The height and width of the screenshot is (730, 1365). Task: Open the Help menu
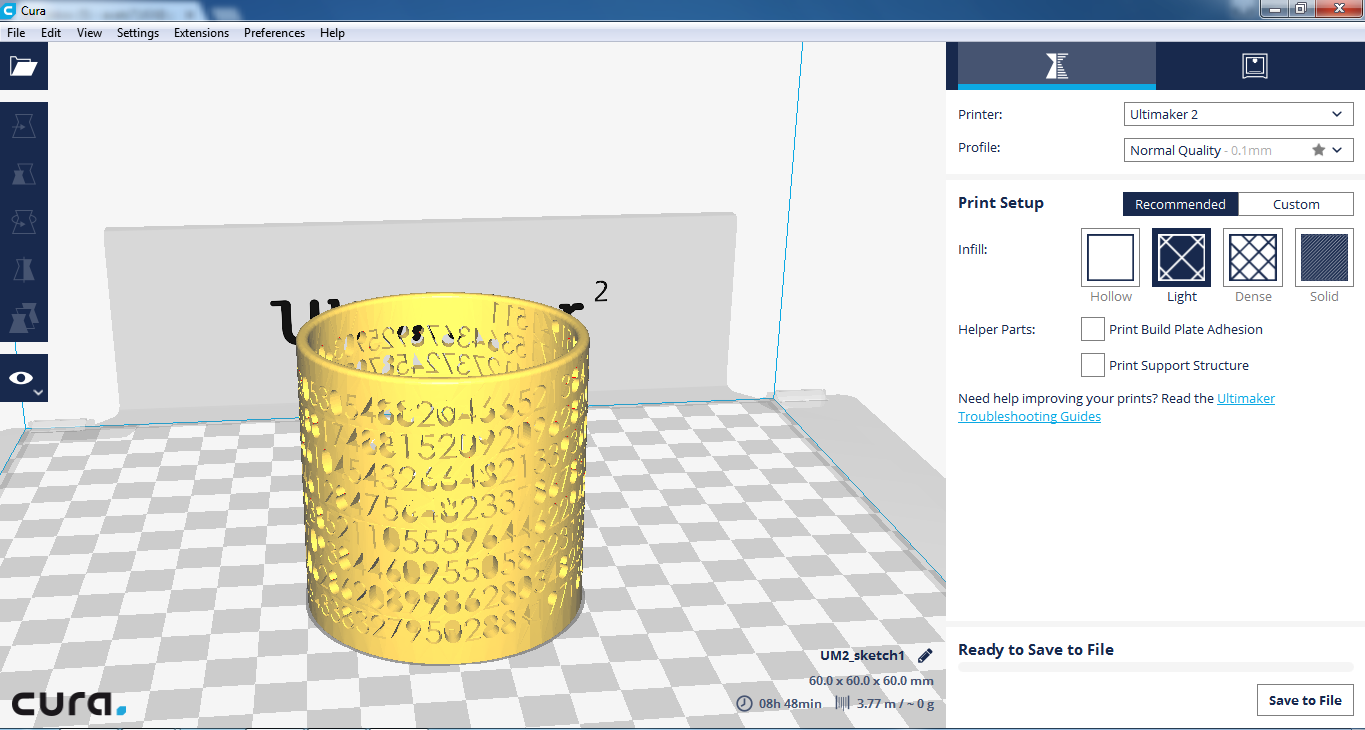click(332, 33)
